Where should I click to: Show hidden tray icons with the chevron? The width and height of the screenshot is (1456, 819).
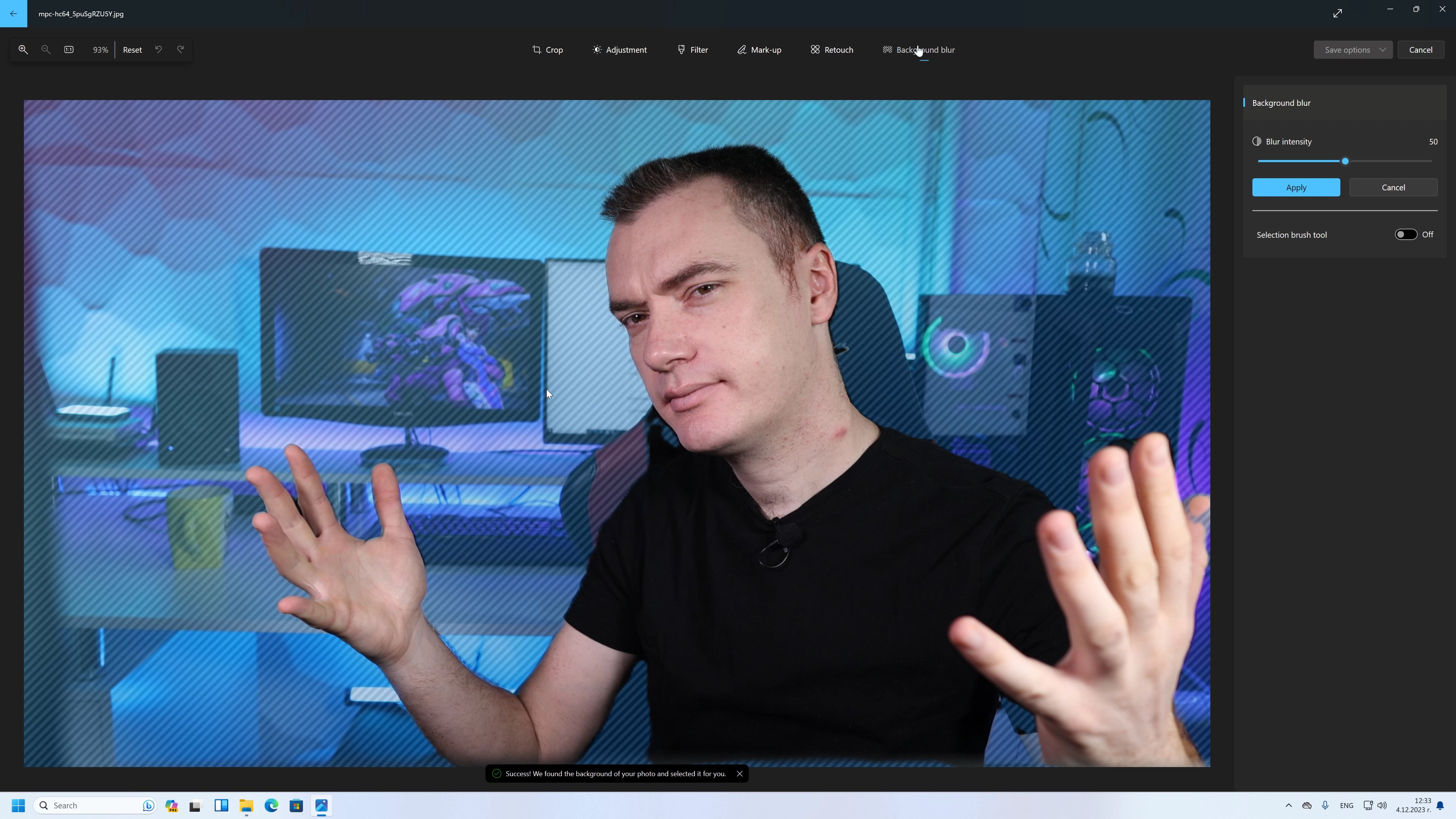point(1288,805)
